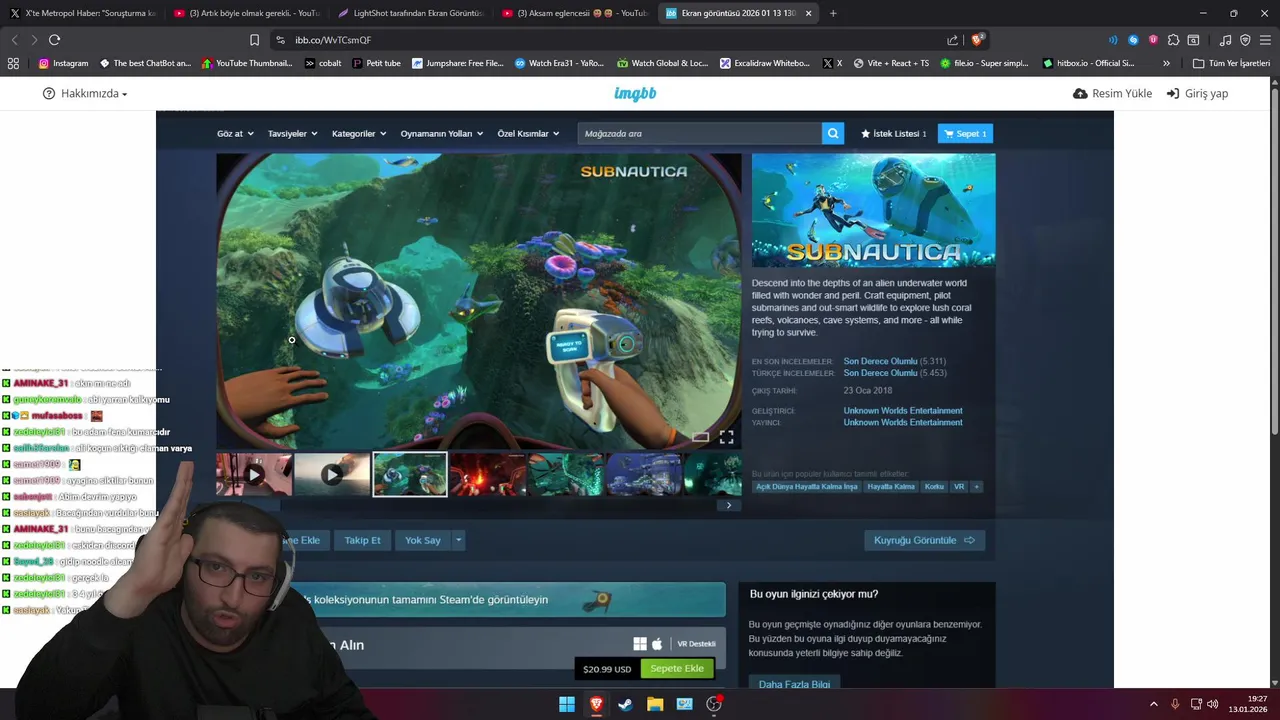
Task: Click the blue sound-wave extension icon
Action: (x=1113, y=40)
